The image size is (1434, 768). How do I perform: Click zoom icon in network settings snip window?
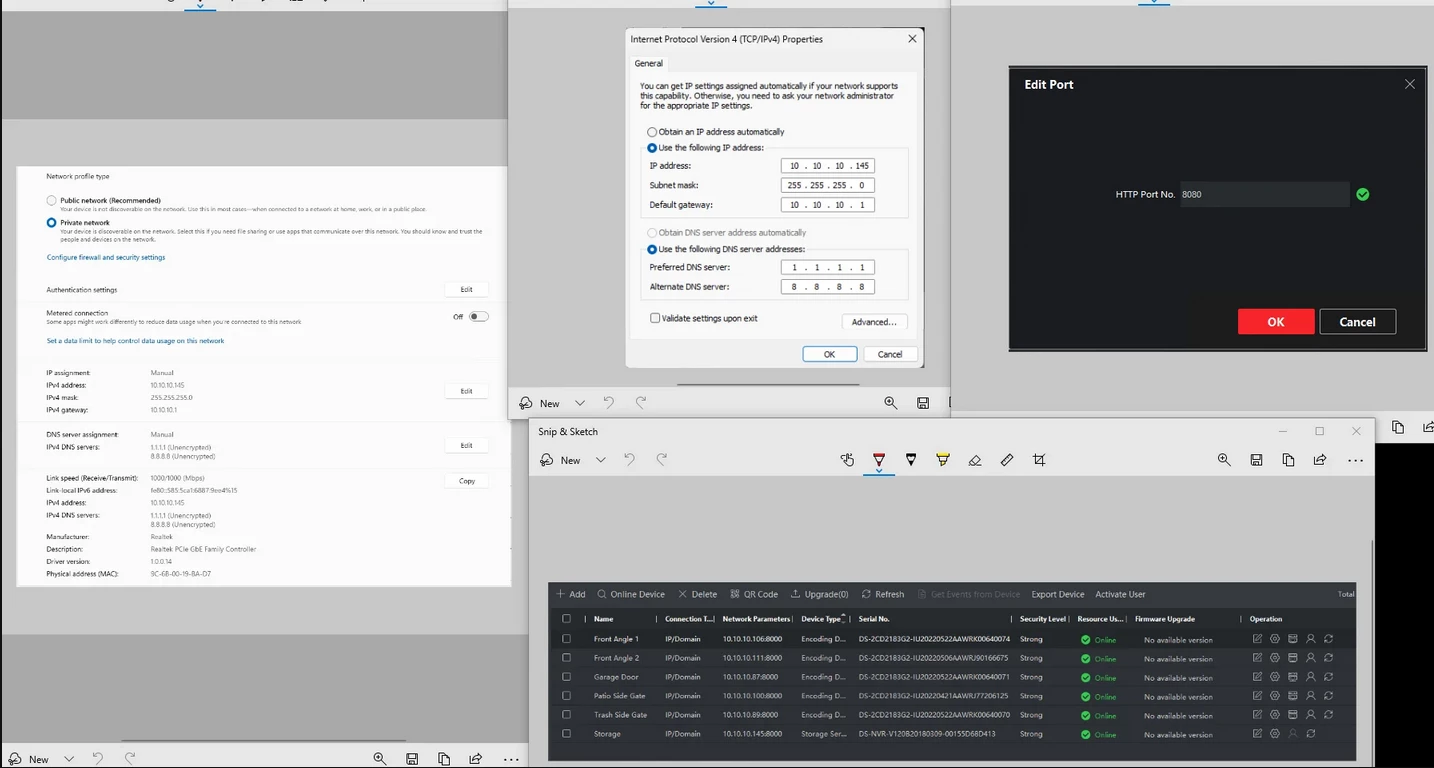[380, 759]
